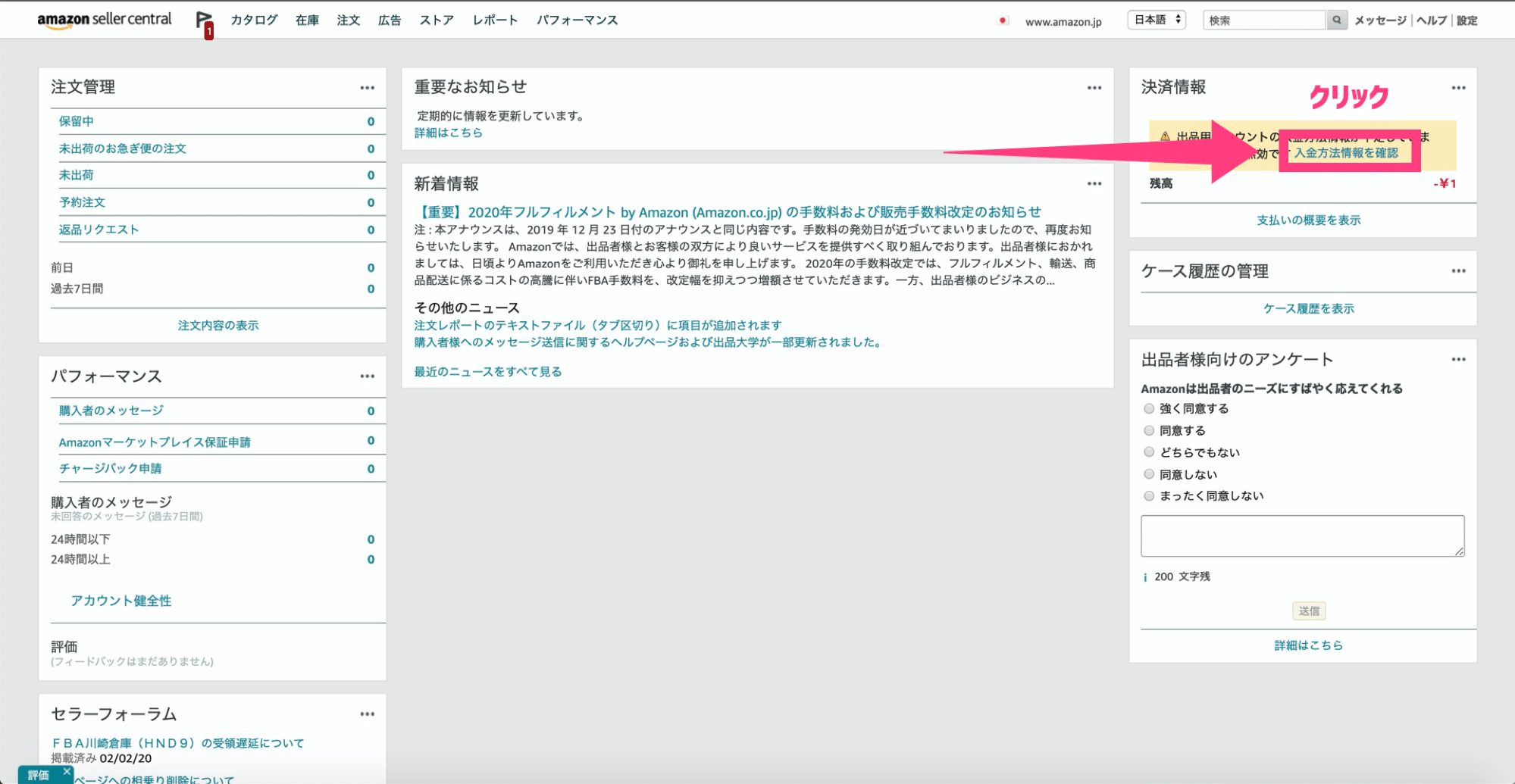Open 出品者様向けのアンケート options menu
1515x784 pixels.
click(x=1459, y=360)
